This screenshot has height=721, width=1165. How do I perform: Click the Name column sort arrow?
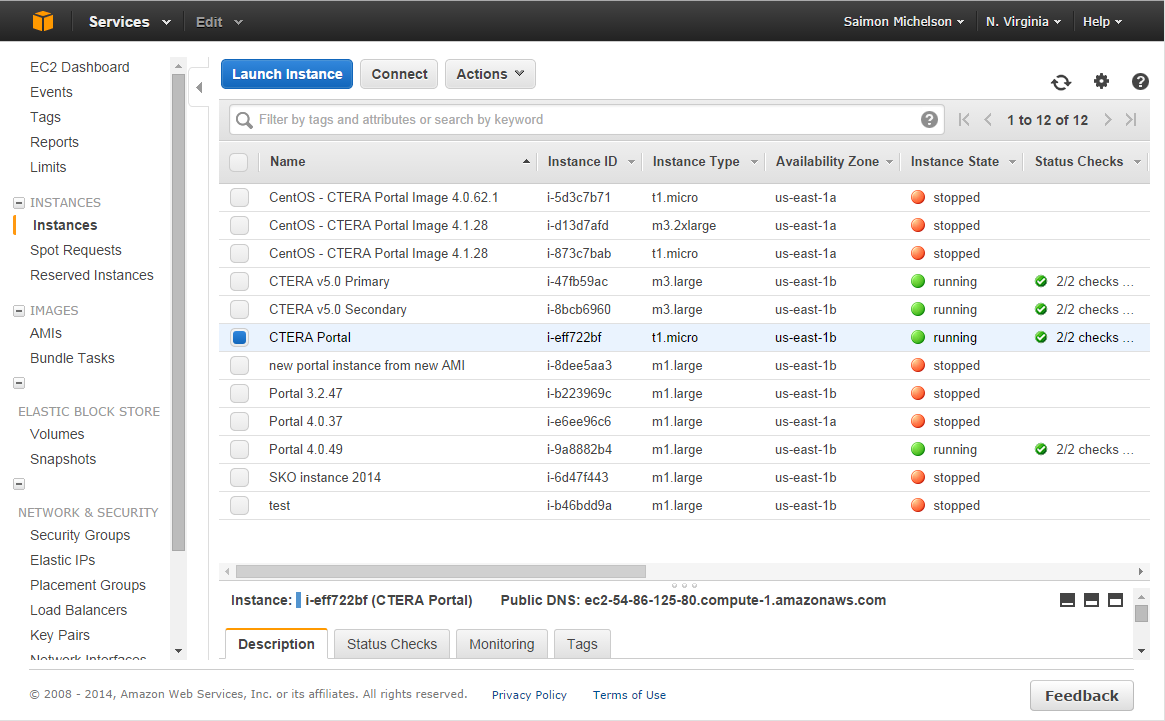coord(526,161)
